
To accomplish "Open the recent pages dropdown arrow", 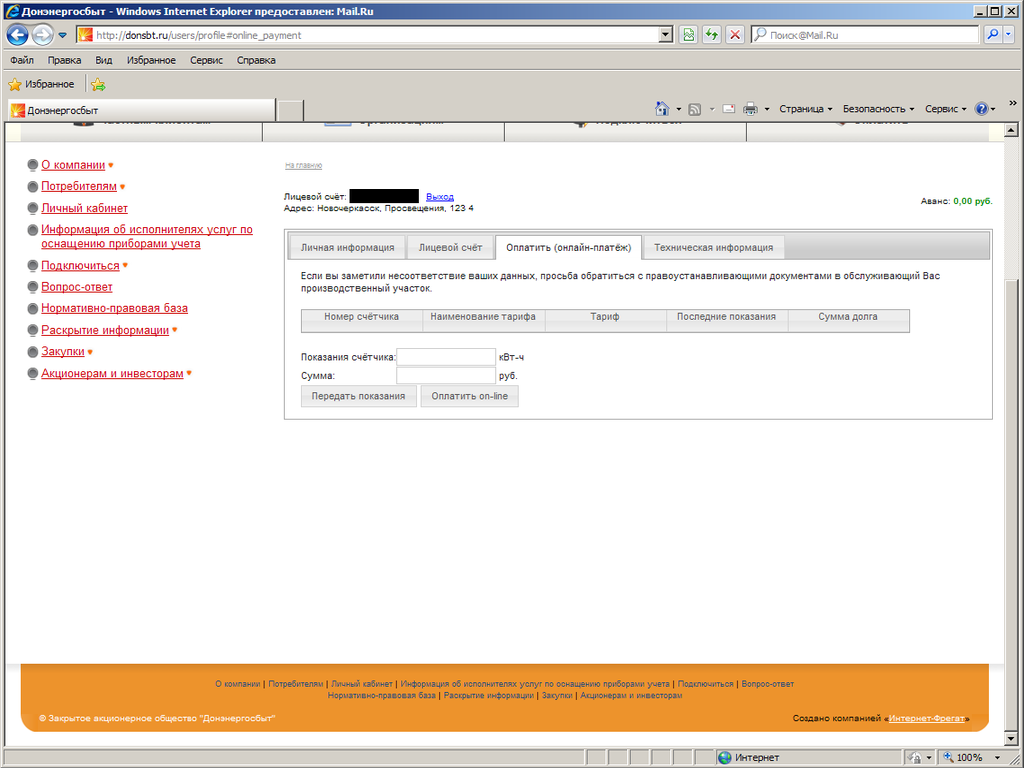I will click(63, 35).
